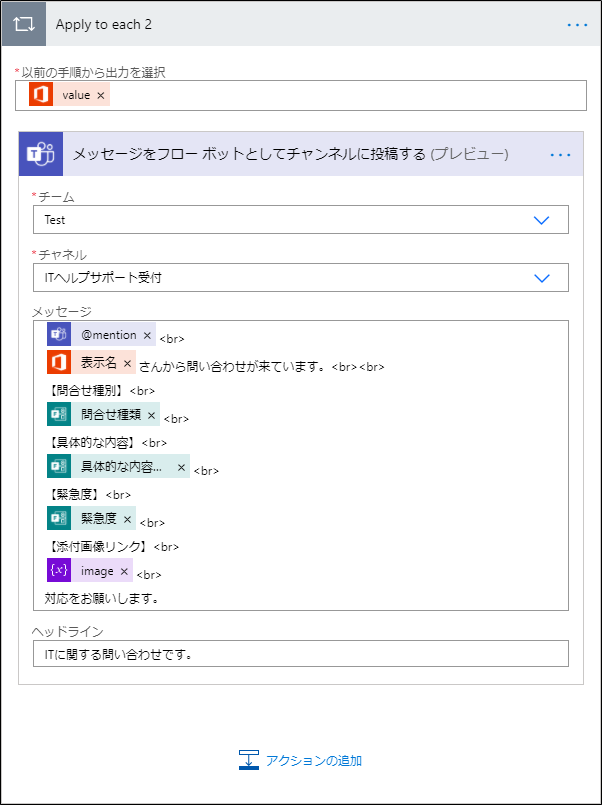602x805 pixels.
Task: Remove the 具体的な内容 token
Action: pyautogui.click(x=181, y=468)
